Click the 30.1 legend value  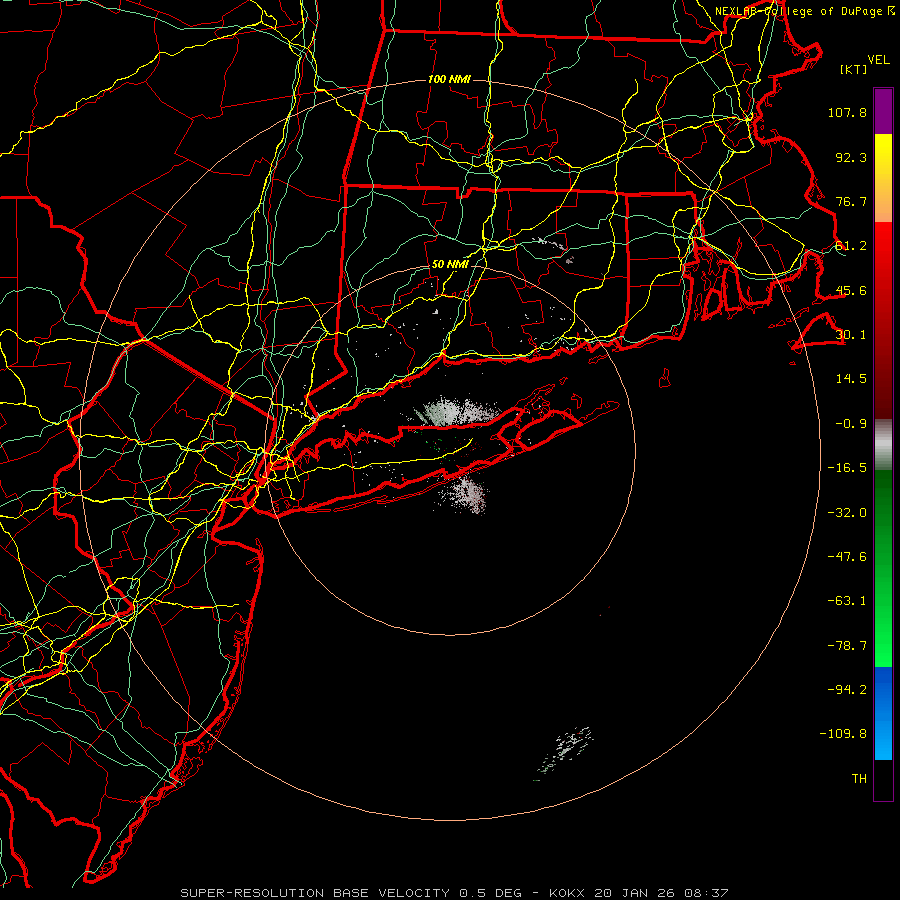(x=851, y=335)
